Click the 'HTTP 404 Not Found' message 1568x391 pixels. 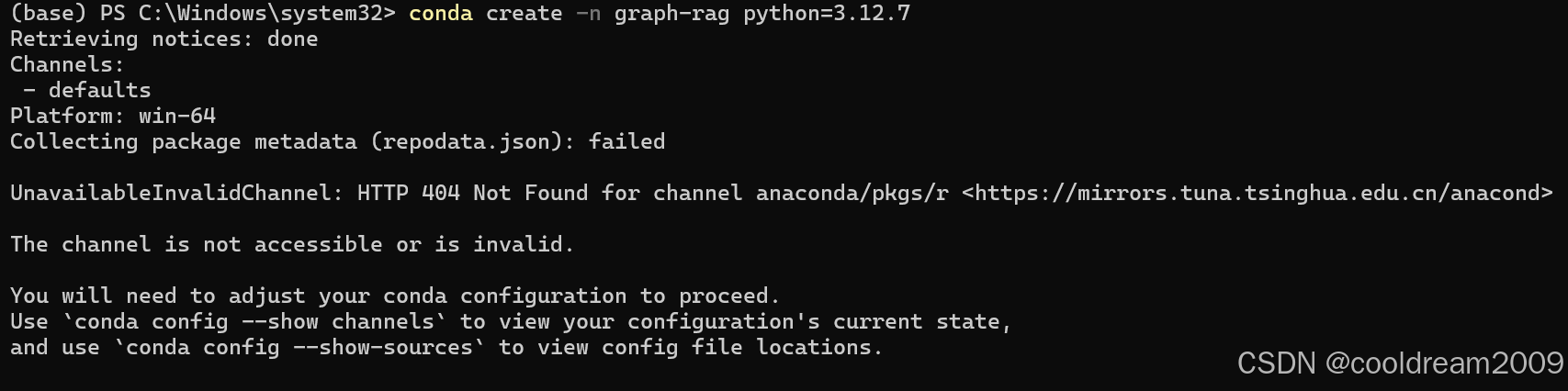(472, 194)
